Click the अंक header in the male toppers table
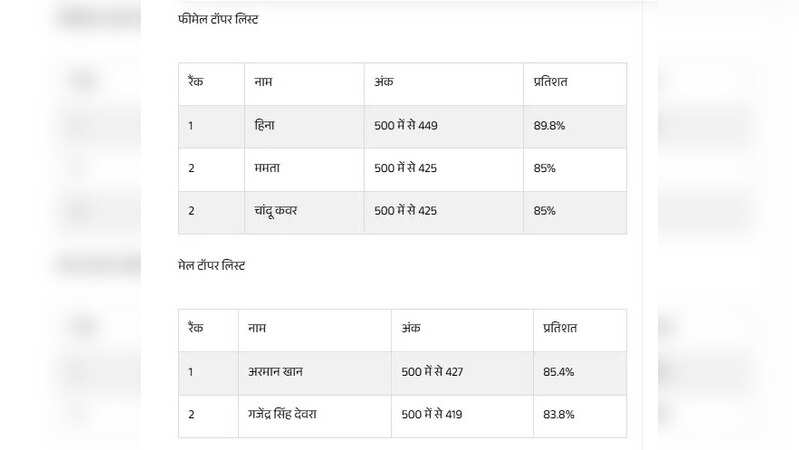Image resolution: width=799 pixels, height=450 pixels. coord(411,328)
